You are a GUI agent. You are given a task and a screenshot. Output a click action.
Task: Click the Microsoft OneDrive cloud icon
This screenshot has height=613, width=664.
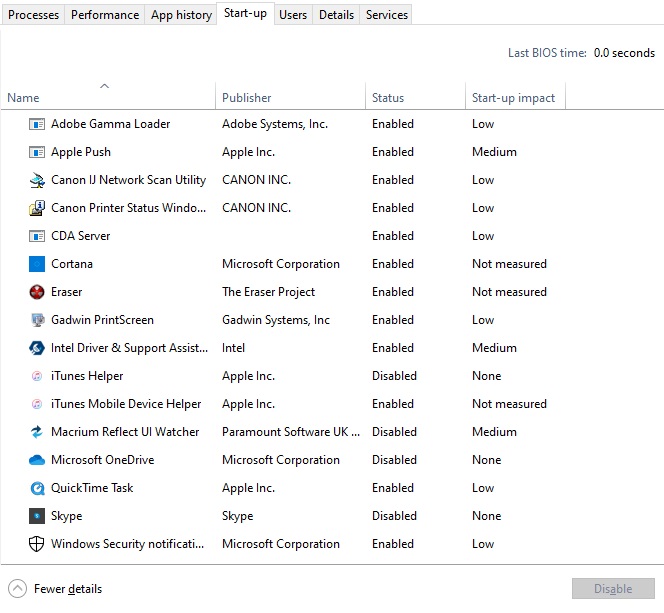pos(37,460)
